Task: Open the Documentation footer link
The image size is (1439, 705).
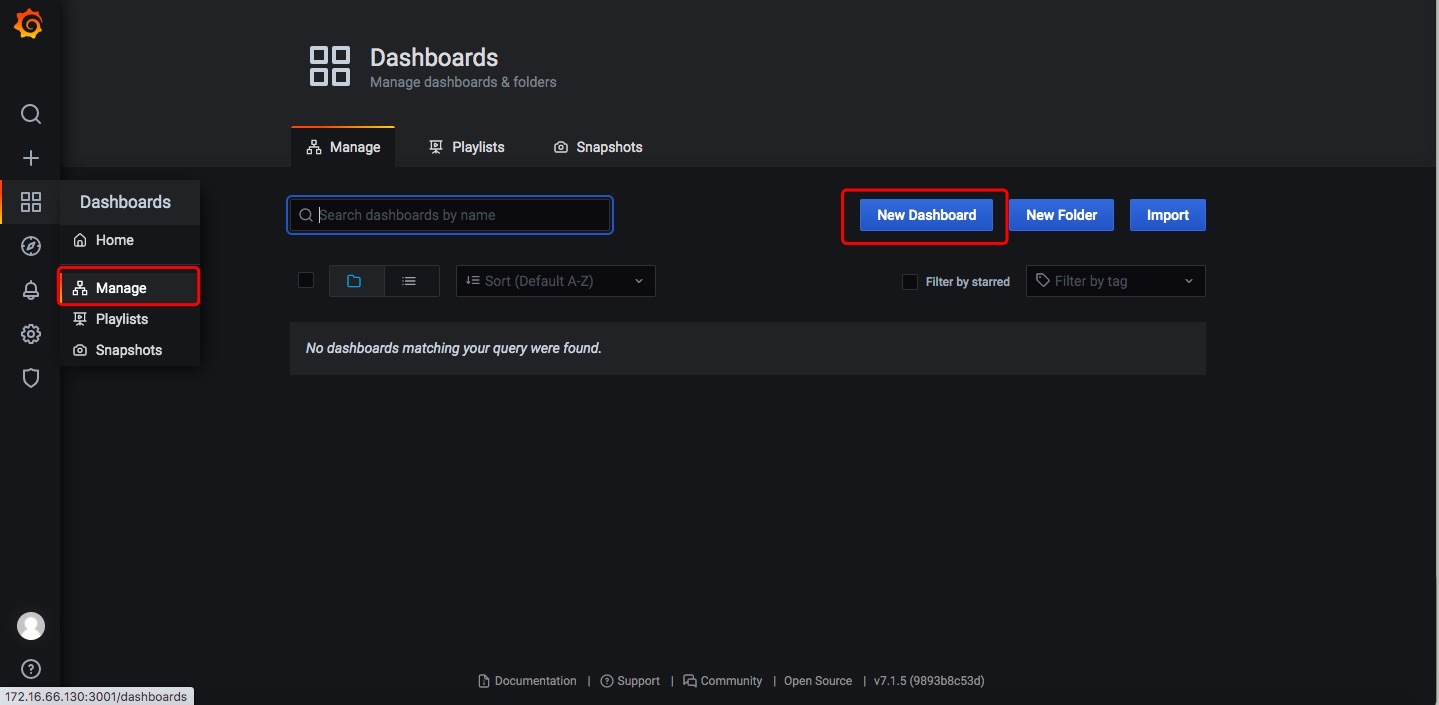Action: 528,681
